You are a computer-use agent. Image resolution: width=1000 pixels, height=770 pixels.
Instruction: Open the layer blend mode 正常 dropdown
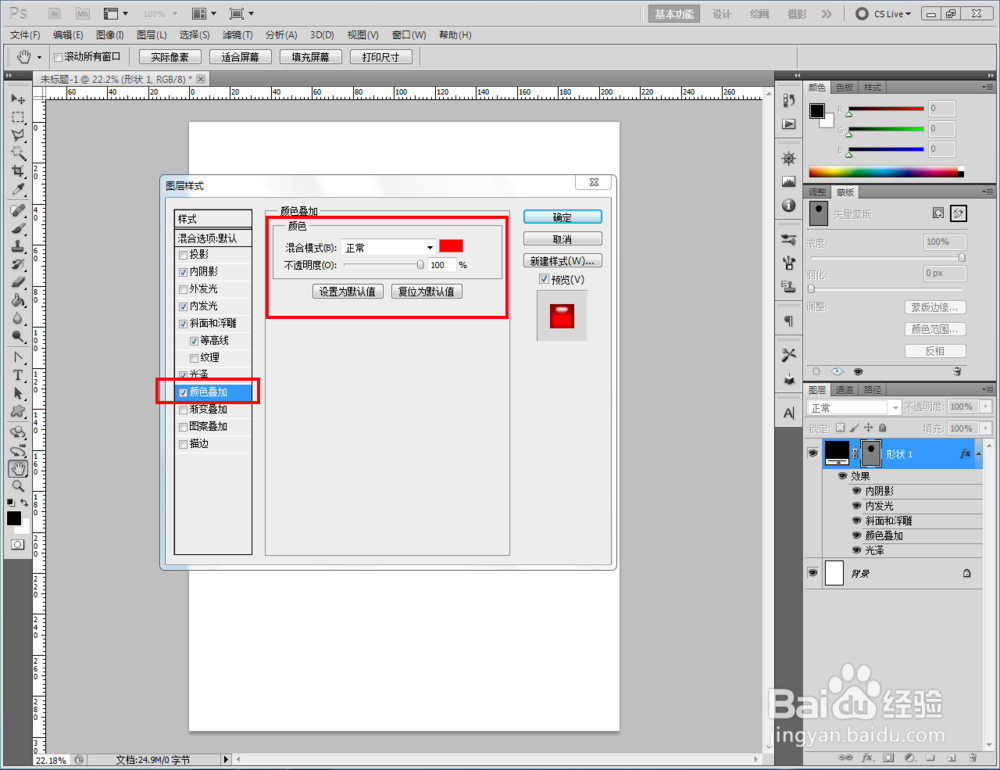pos(854,408)
